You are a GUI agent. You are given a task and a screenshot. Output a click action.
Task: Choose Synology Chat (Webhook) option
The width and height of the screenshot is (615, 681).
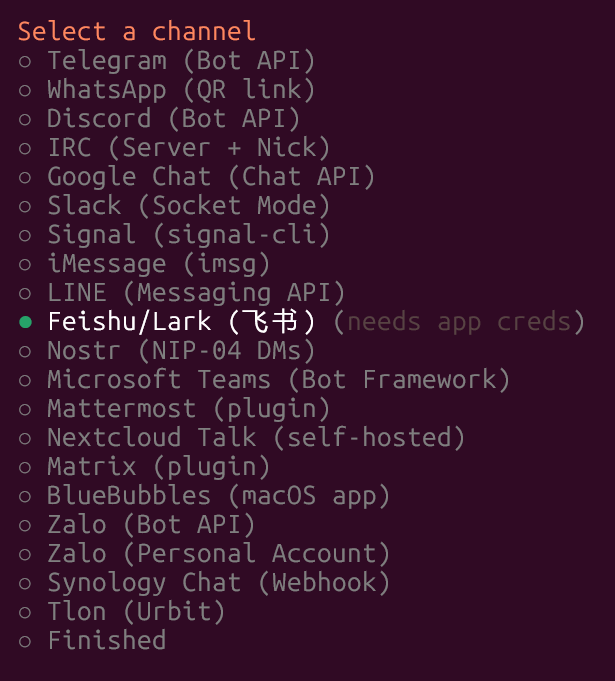coord(218,583)
